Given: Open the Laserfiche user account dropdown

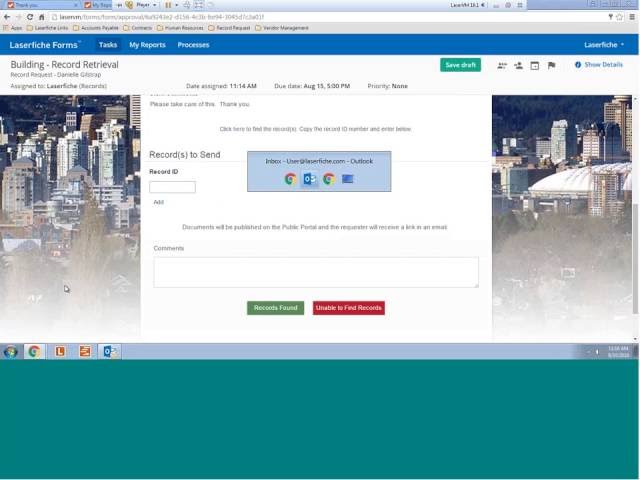Looking at the screenshot, I should [x=604, y=45].
